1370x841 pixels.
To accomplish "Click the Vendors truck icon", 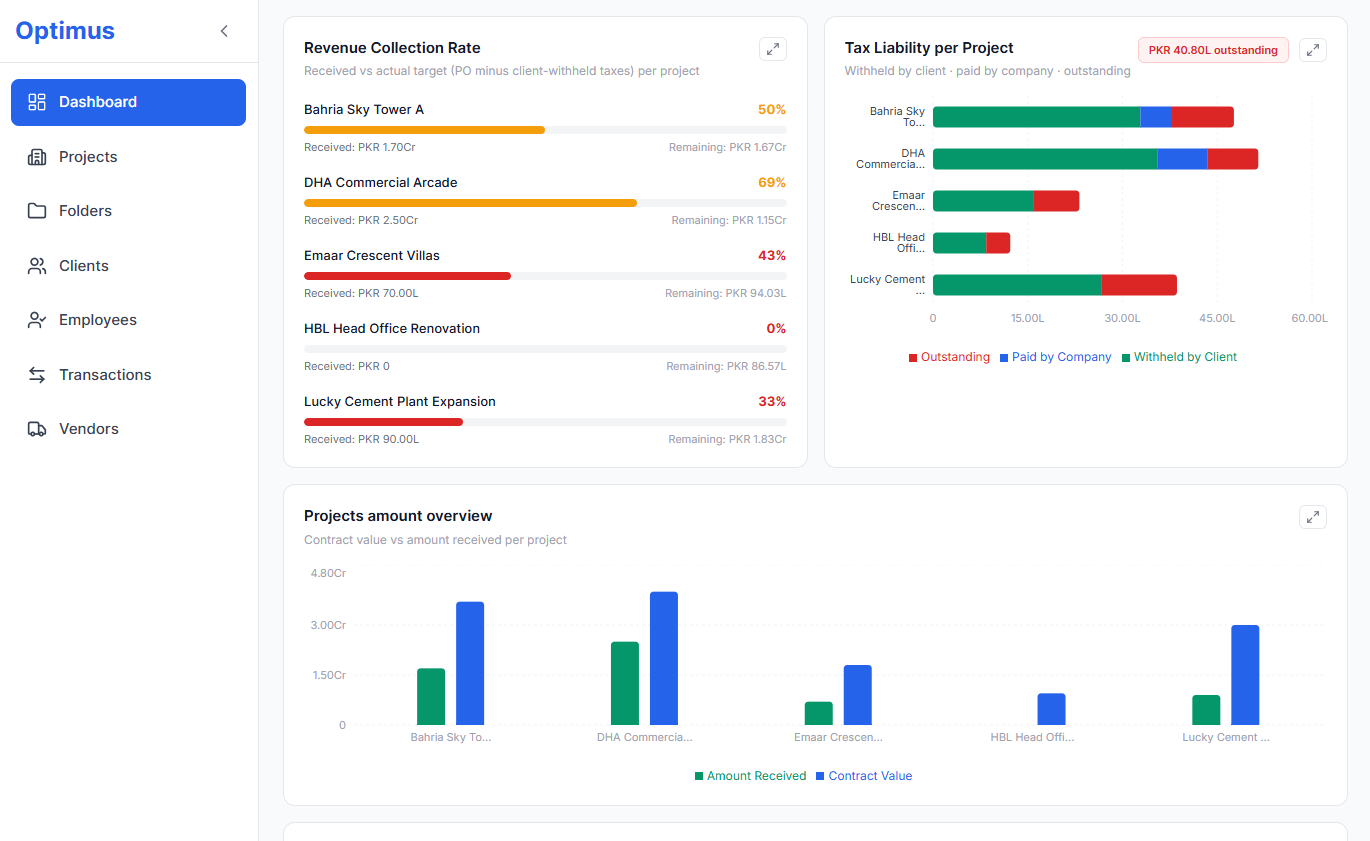I will tap(37, 429).
